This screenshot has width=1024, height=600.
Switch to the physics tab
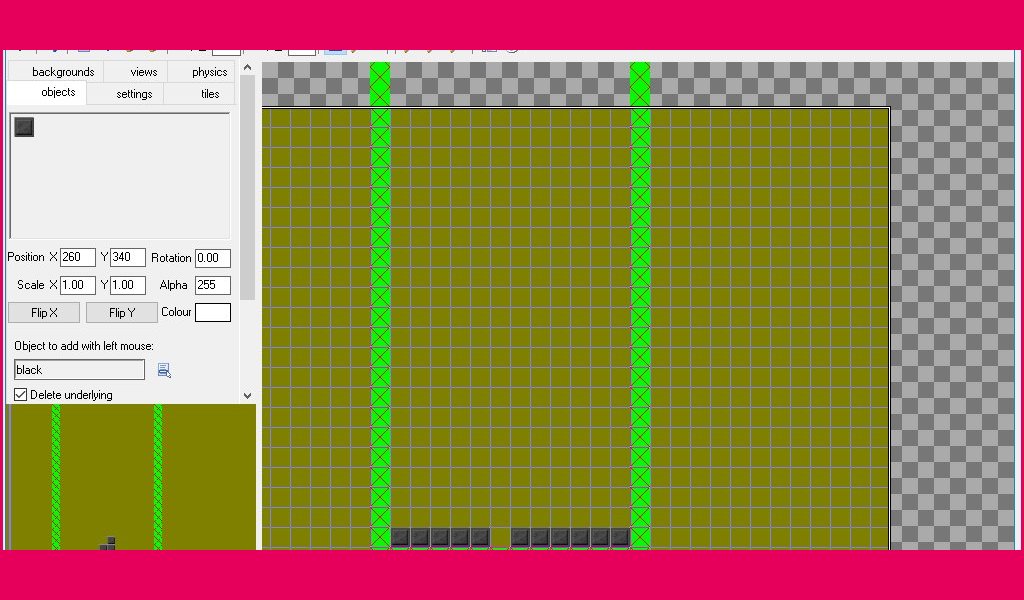pyautogui.click(x=209, y=72)
